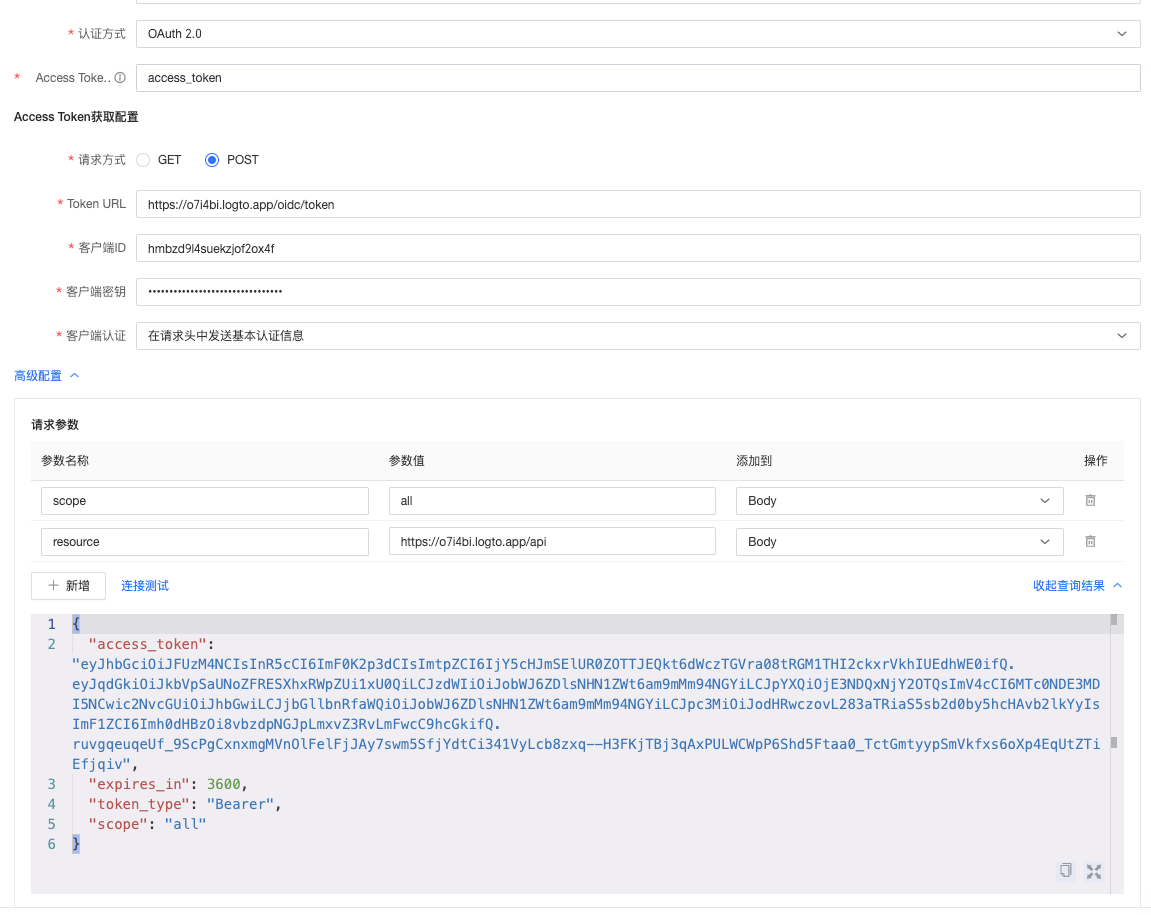This screenshot has height=915, width=1151.
Task: Click the Token URL input field
Action: tap(638, 205)
